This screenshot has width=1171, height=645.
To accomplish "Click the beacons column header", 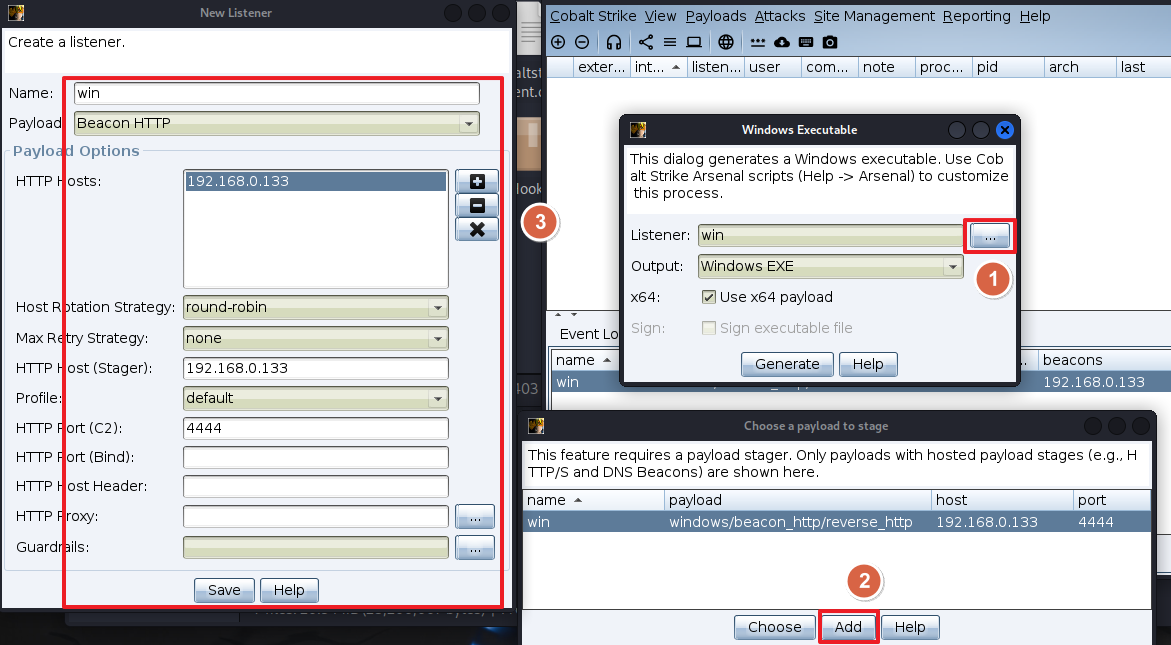I will pos(1104,361).
